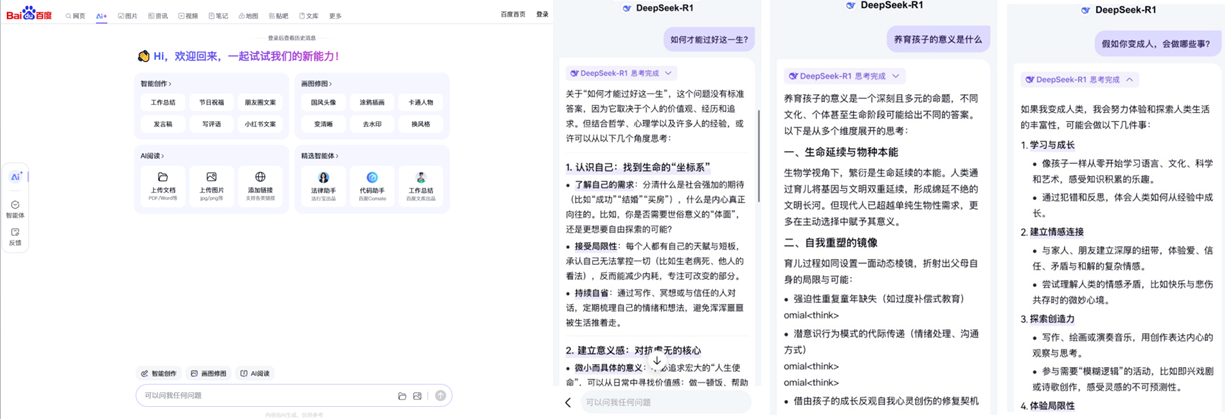Go to the 文库 tab

pos(309,16)
